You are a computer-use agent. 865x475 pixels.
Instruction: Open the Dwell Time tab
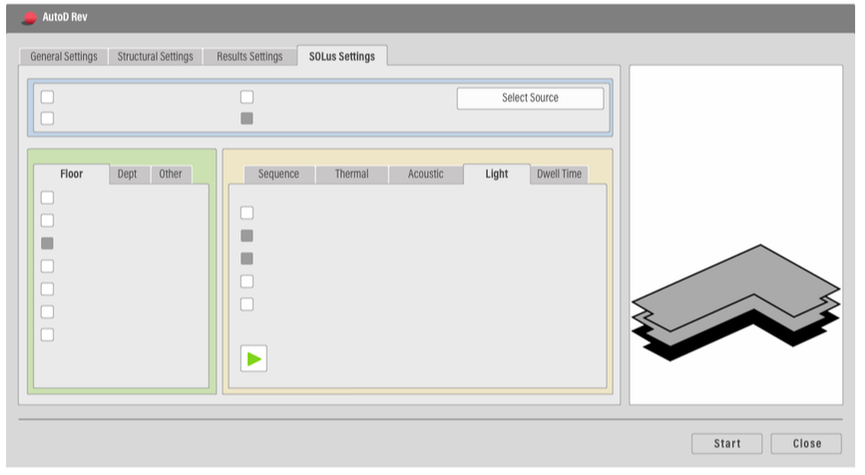pos(559,174)
